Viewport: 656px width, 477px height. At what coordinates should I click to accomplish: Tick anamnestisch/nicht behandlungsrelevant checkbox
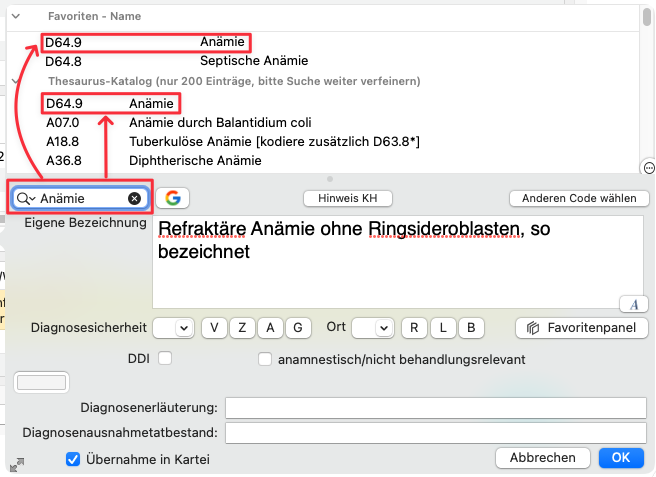click(266, 358)
